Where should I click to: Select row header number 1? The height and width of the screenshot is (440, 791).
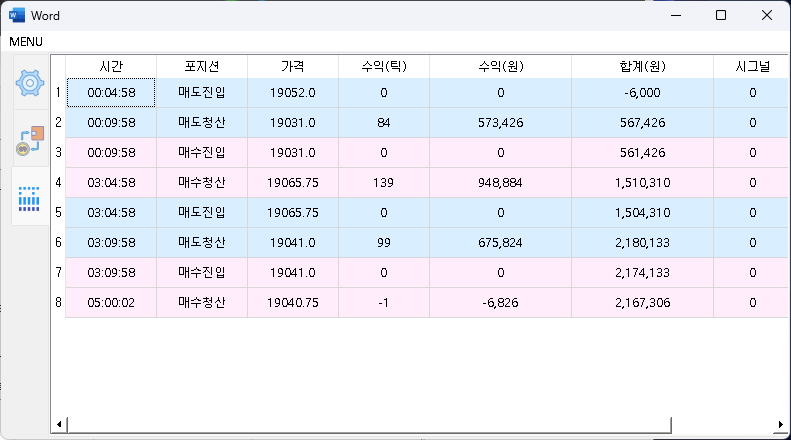point(58,93)
